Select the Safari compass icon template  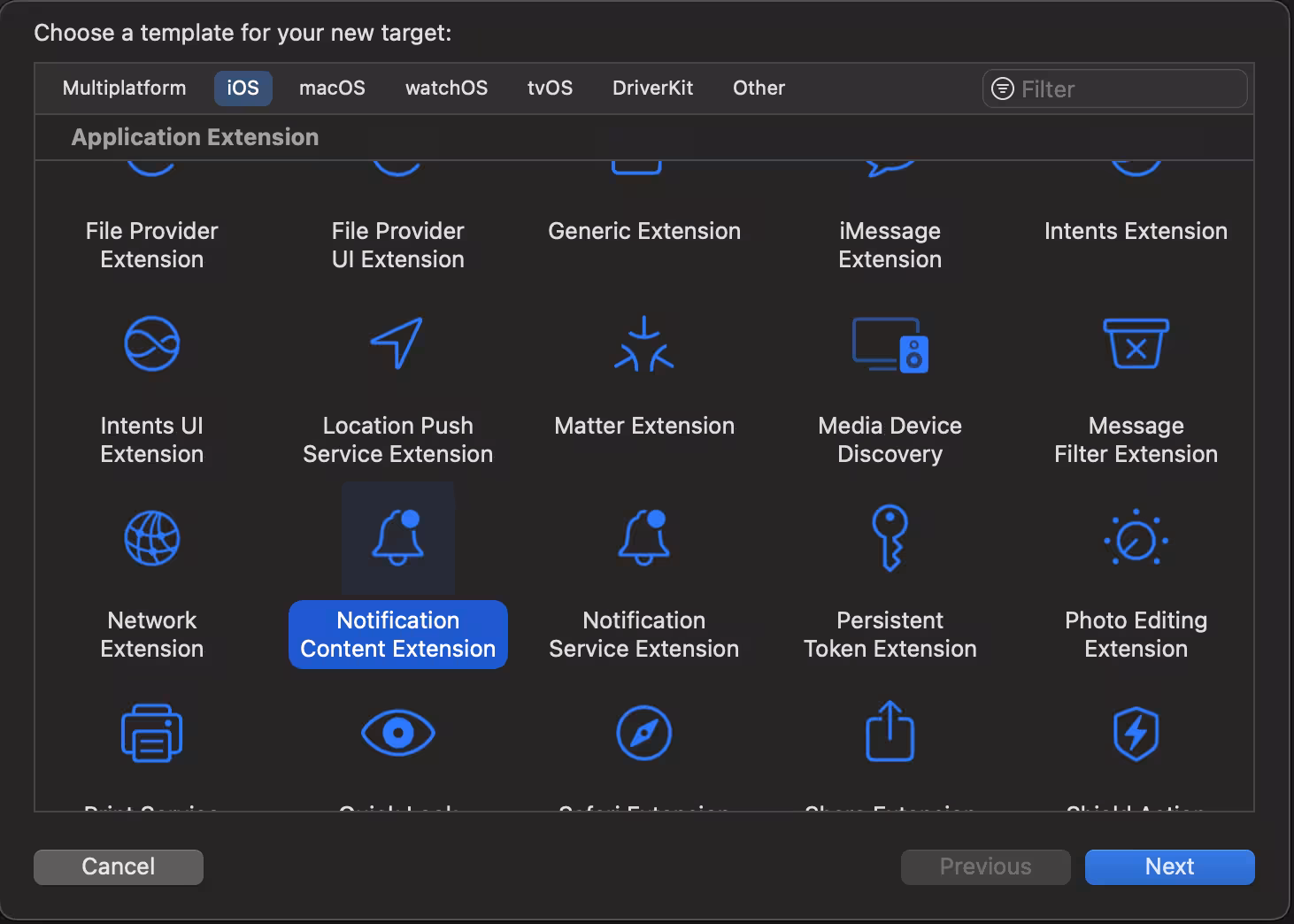tap(643, 733)
